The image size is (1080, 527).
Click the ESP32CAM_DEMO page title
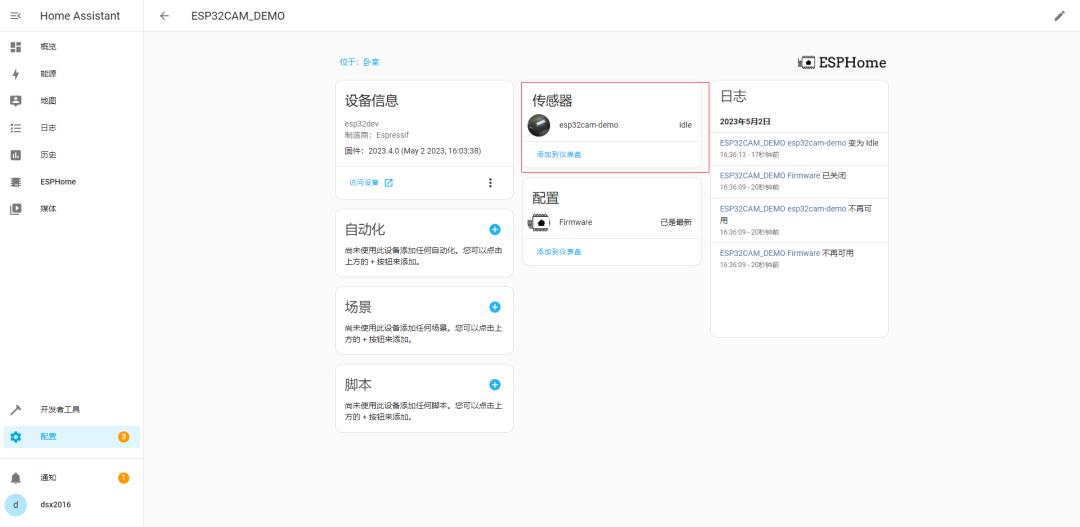coord(238,16)
